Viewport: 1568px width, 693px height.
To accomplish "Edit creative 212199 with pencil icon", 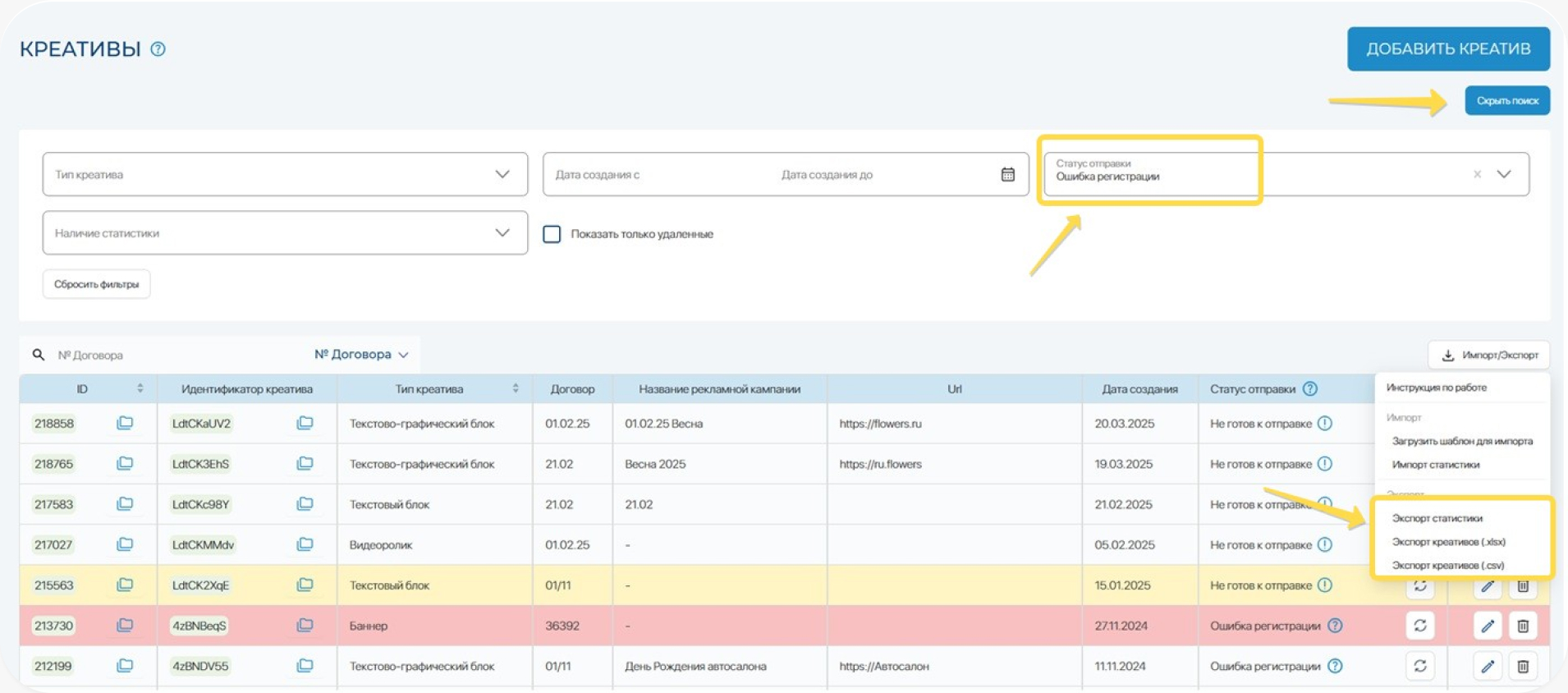I will coord(1488,667).
